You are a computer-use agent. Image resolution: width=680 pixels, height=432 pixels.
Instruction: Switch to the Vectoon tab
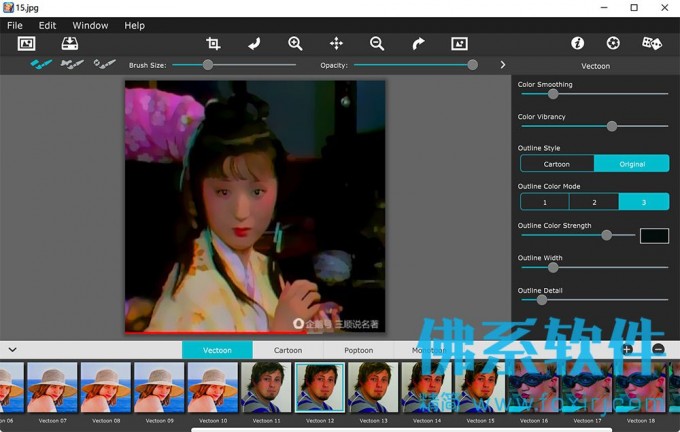point(217,350)
